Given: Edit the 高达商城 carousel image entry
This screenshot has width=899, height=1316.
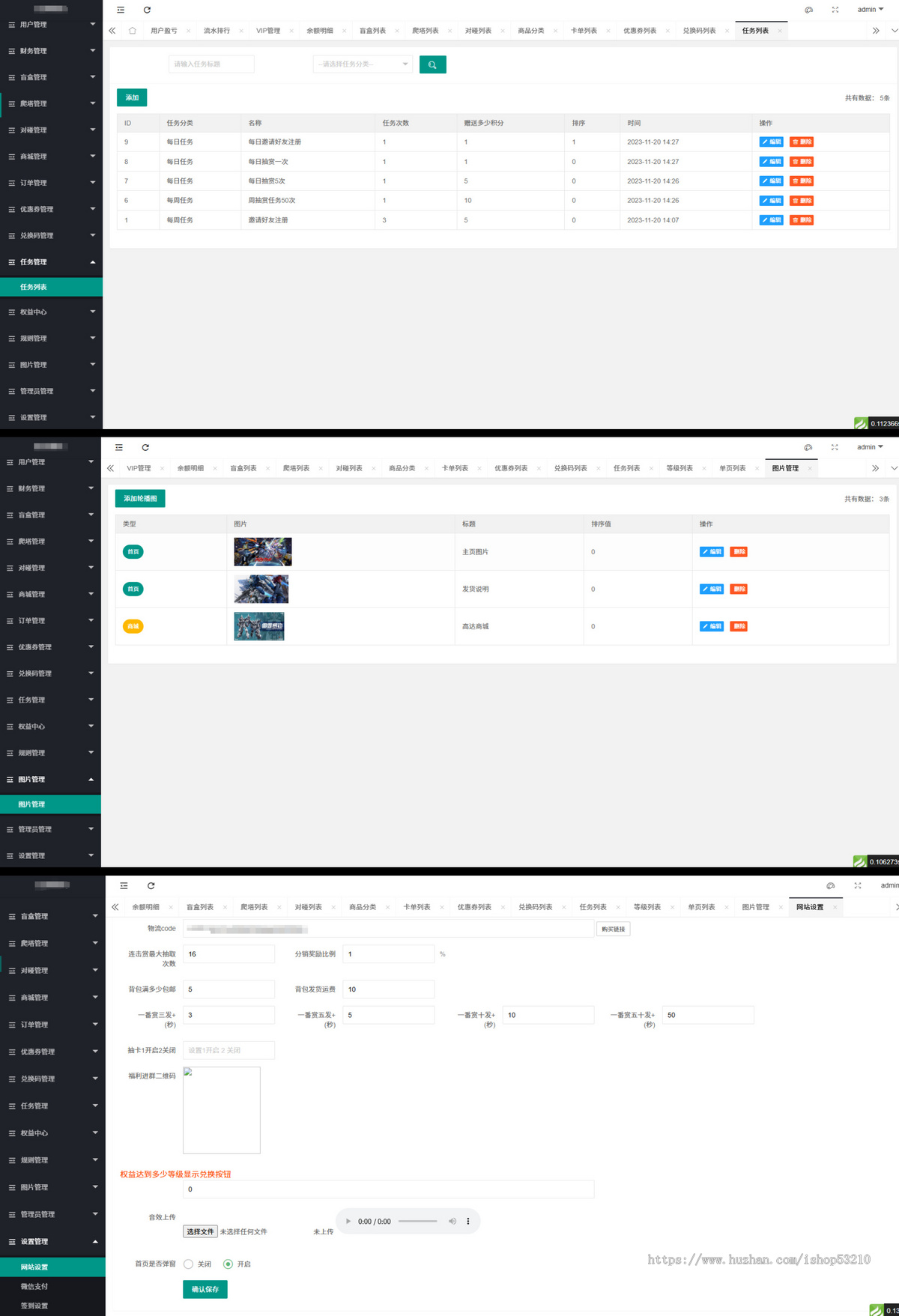Looking at the screenshot, I should click(x=712, y=626).
